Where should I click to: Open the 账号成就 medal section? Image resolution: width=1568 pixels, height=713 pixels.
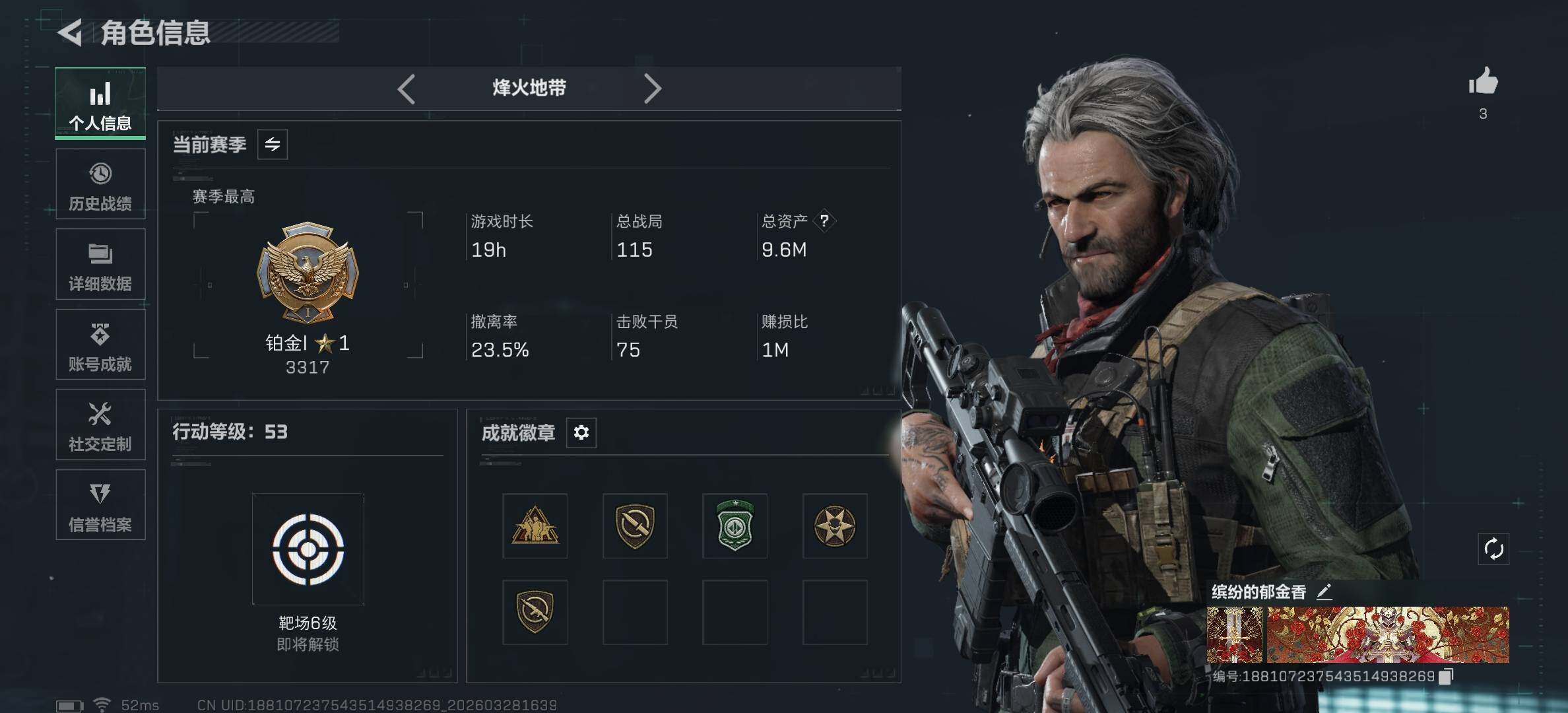[x=100, y=345]
